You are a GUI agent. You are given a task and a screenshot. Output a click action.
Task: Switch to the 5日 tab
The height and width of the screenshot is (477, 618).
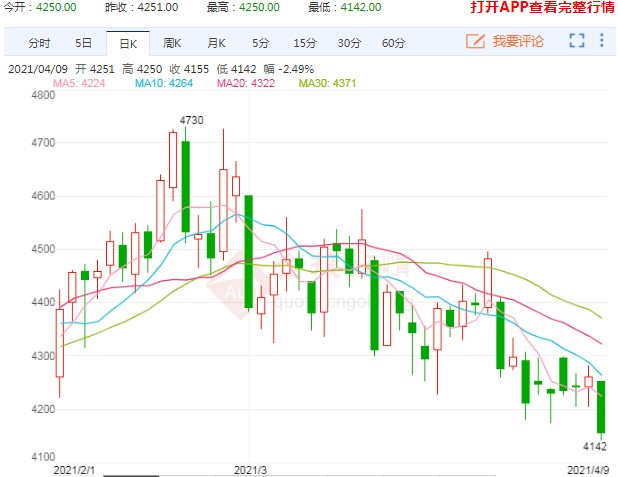pos(84,43)
